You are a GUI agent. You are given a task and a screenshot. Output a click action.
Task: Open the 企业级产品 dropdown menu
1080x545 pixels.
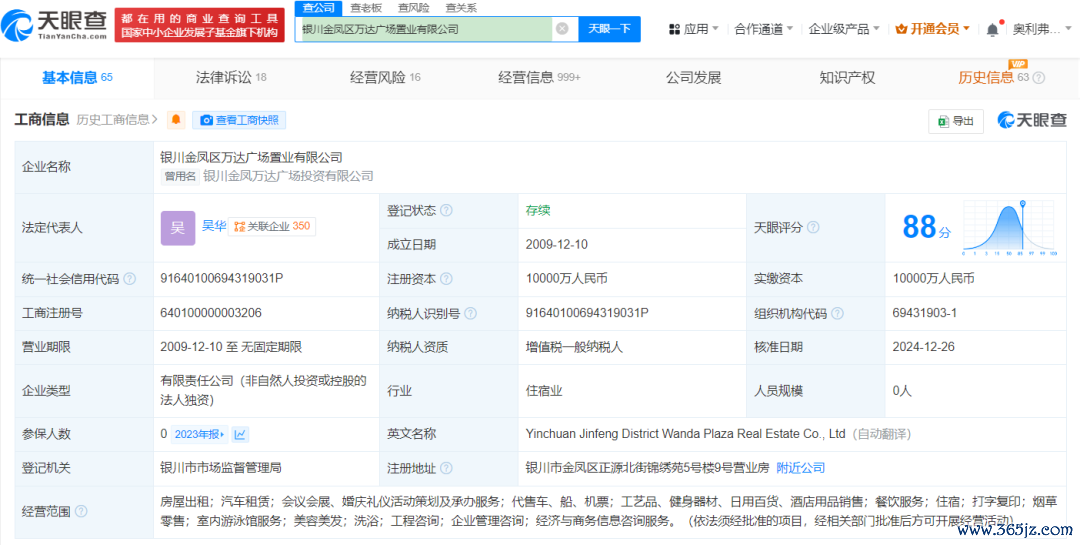(x=843, y=29)
